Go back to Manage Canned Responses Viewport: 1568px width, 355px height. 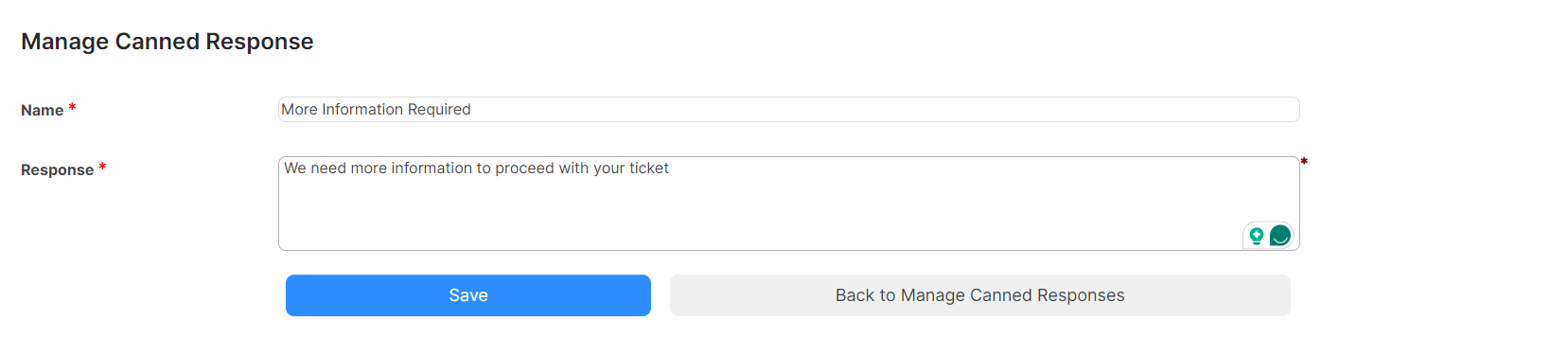[980, 295]
